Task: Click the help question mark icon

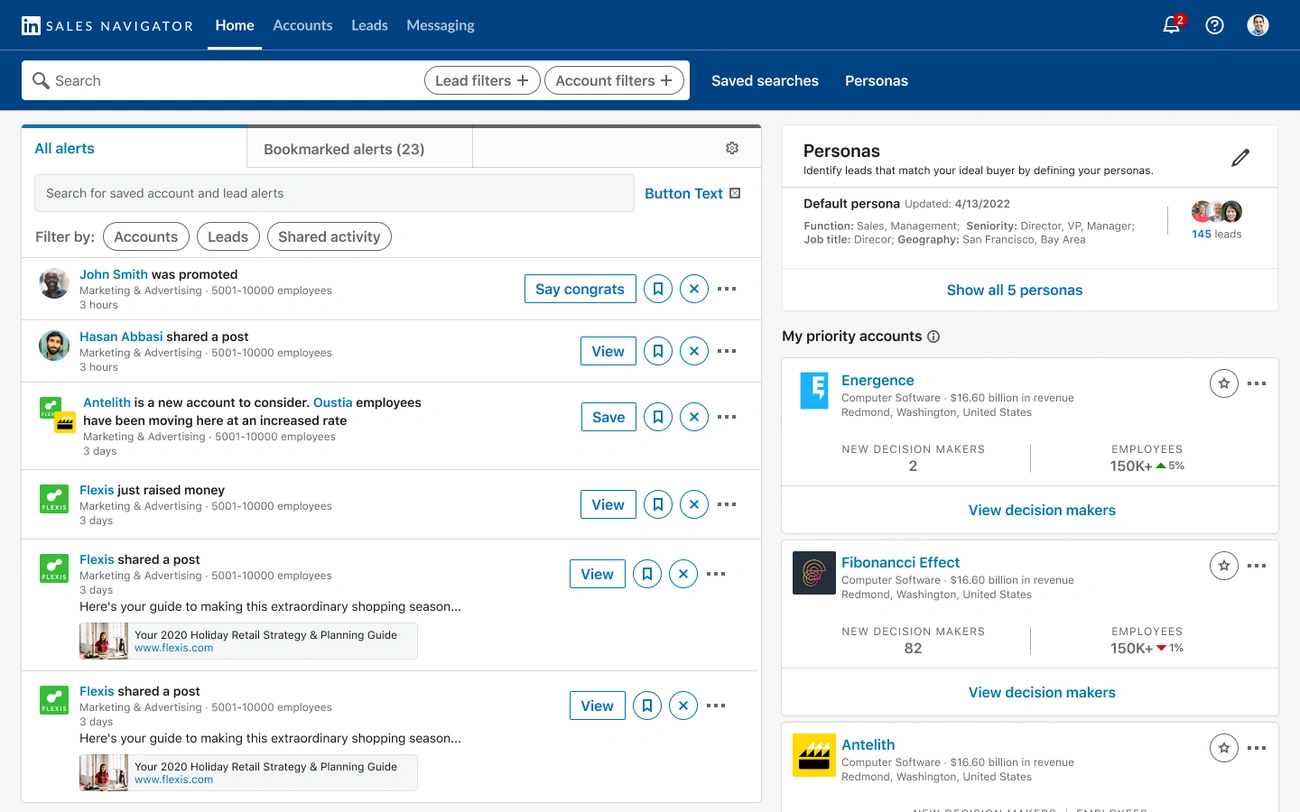Action: pos(1214,24)
